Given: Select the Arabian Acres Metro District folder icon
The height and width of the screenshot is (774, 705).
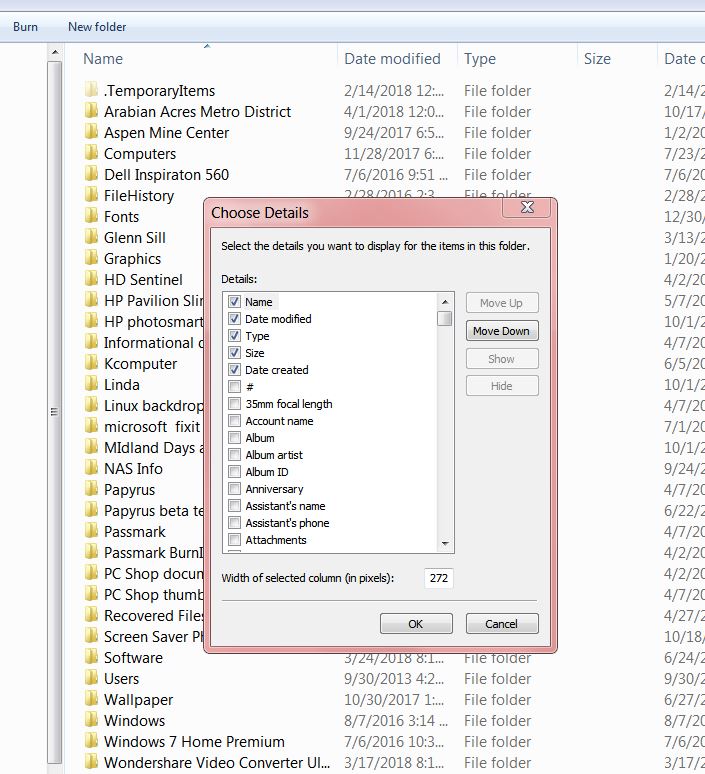Looking at the screenshot, I should point(91,111).
